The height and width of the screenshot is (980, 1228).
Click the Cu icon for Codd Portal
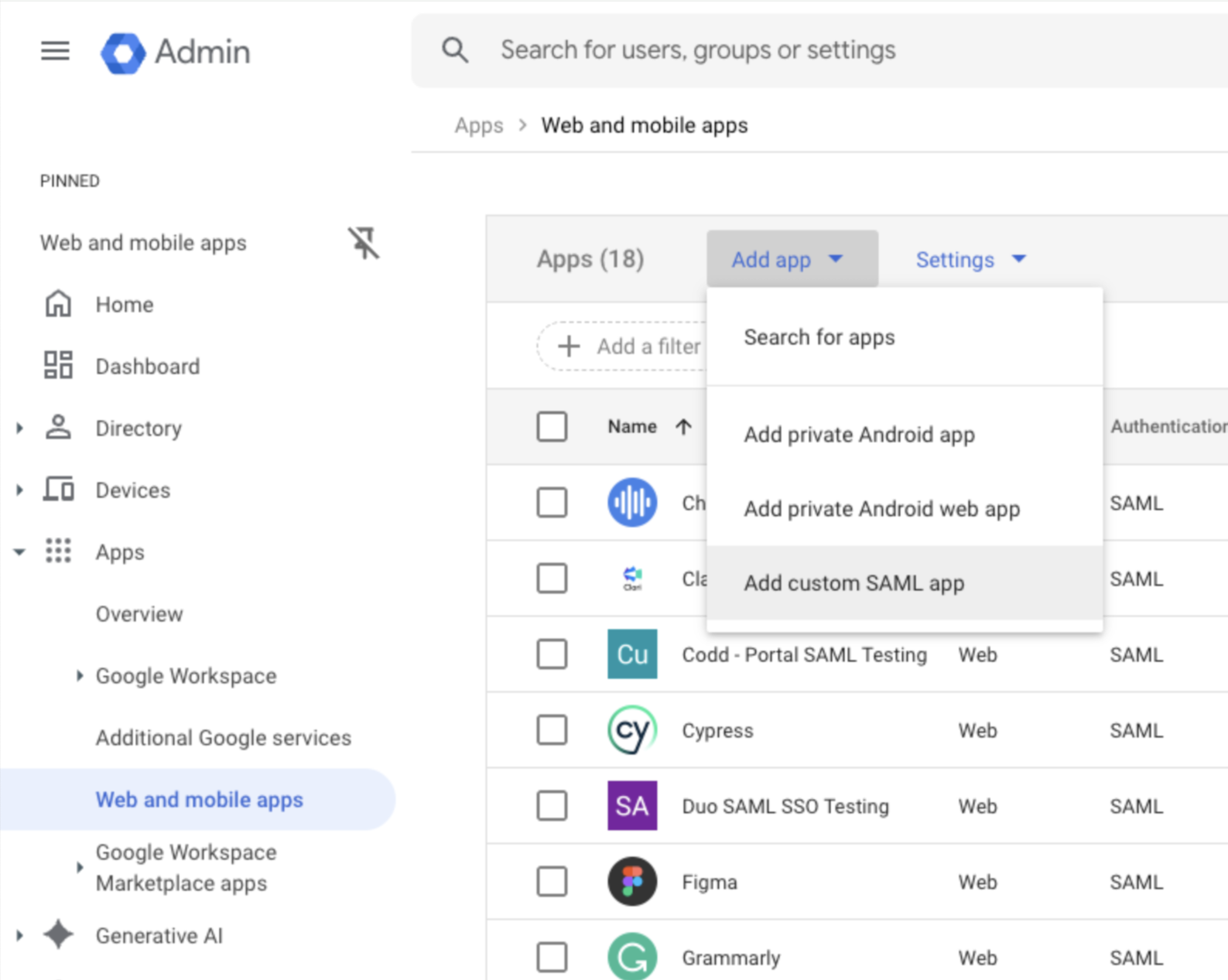tap(632, 654)
